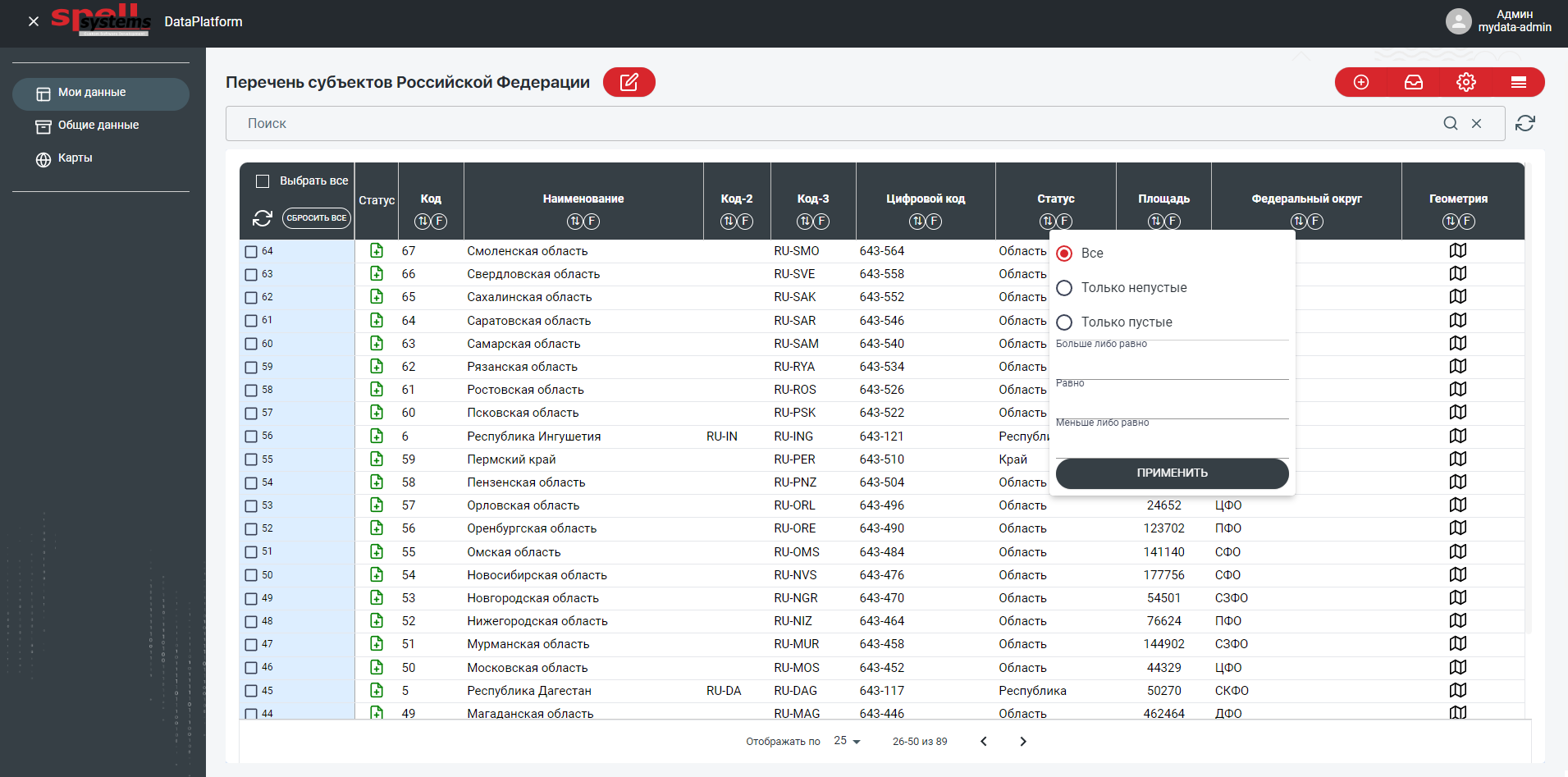Click the refresh icon next to Сбросить все
The image size is (1568, 777).
click(x=263, y=218)
